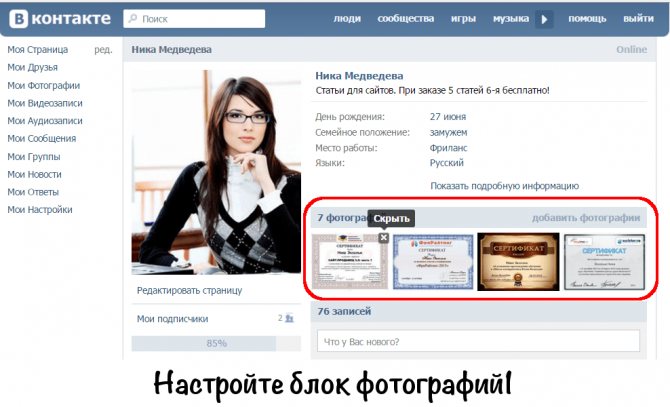This screenshot has width=670, height=407.
Task: Open the люди menu item
Action: pyautogui.click(x=347, y=19)
